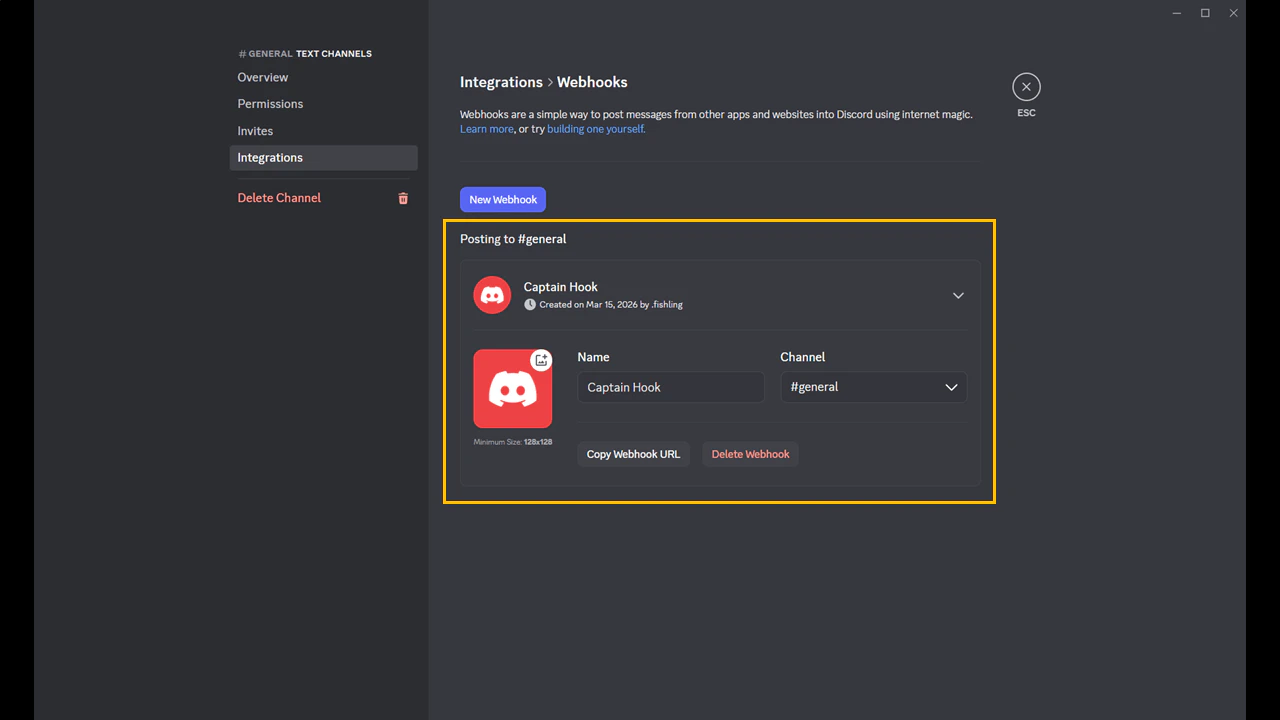This screenshot has width=1280, height=720.
Task: Create a New Webhook
Action: coord(502,199)
